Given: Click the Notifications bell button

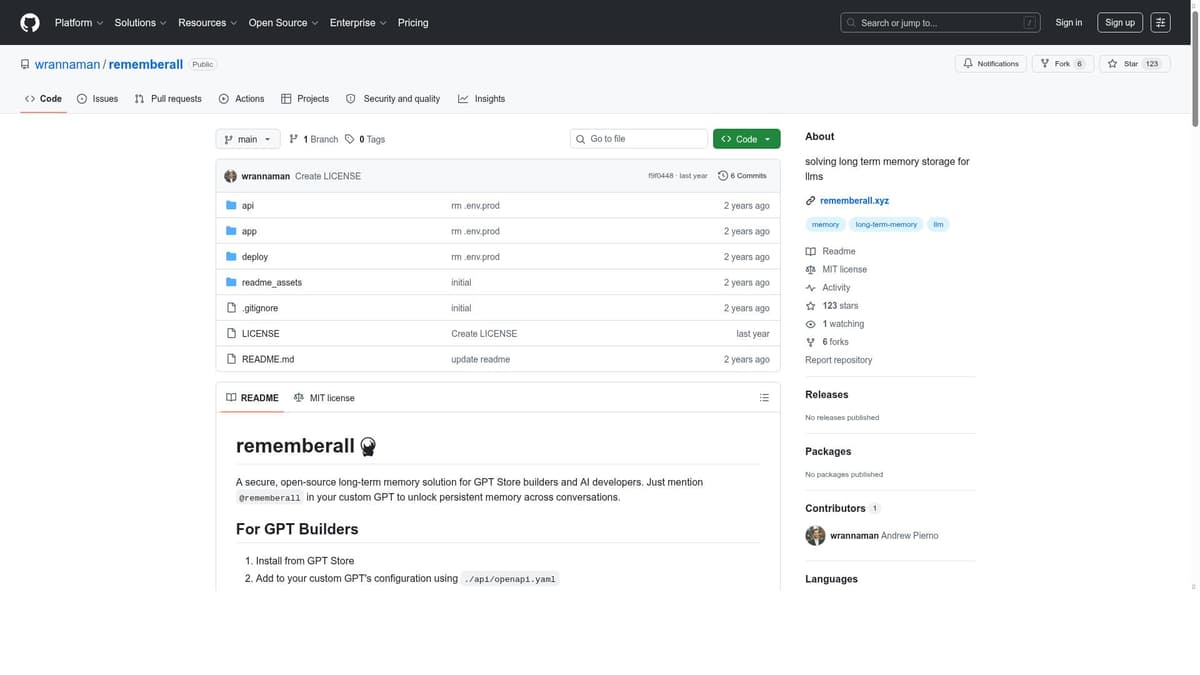Looking at the screenshot, I should (x=990, y=64).
